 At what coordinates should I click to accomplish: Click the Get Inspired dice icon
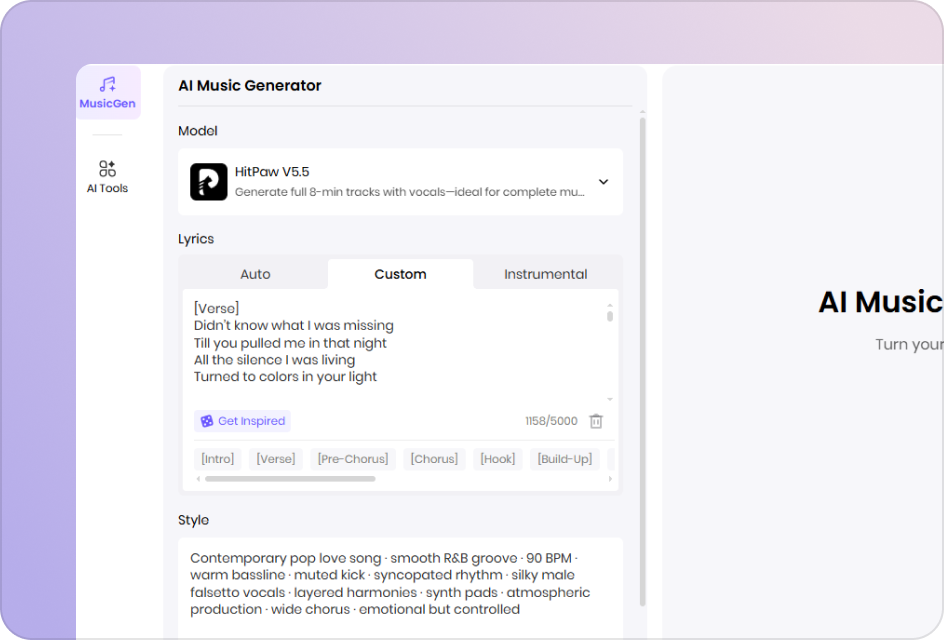(x=207, y=421)
